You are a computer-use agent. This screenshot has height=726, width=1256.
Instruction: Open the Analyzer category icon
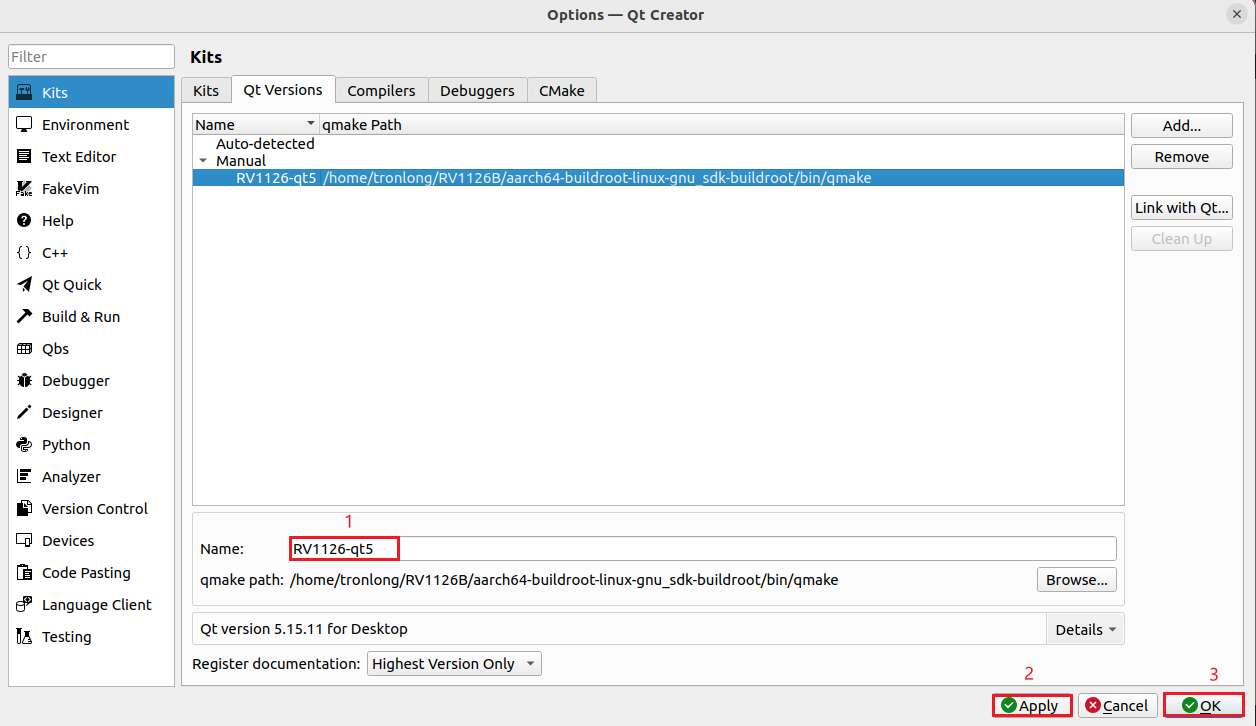coord(25,477)
